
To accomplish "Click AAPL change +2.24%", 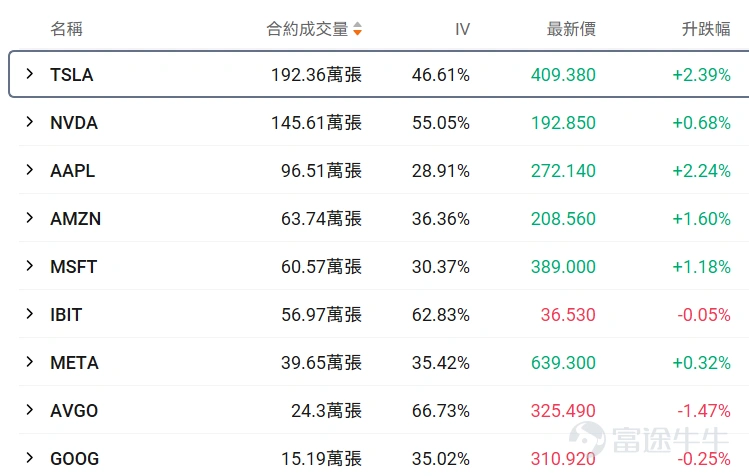I will click(701, 171).
